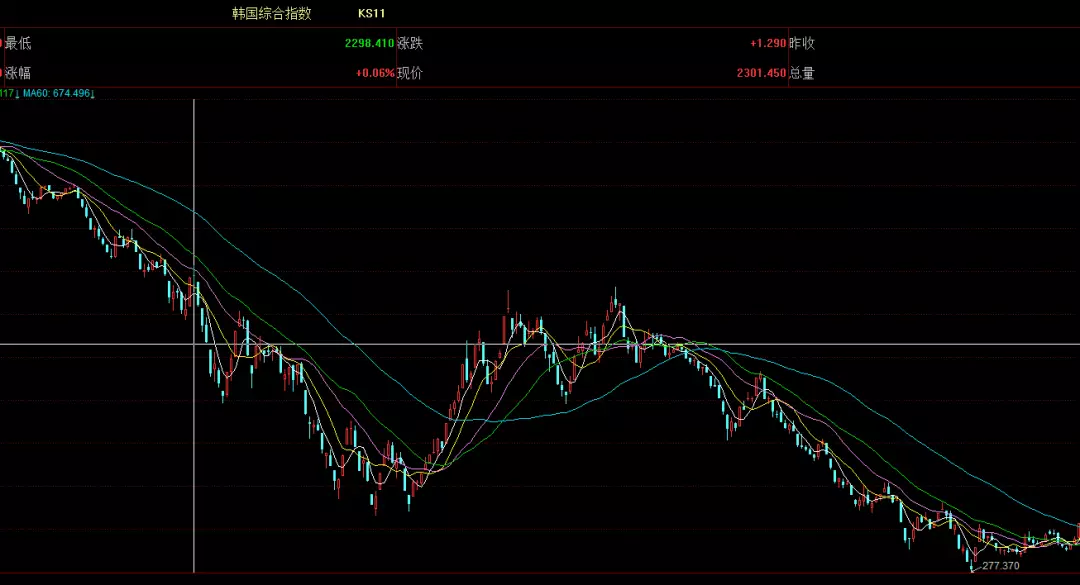1080x585 pixels.
Task: Click the MA60: 674.496 indicator label
Action: (x=56, y=94)
